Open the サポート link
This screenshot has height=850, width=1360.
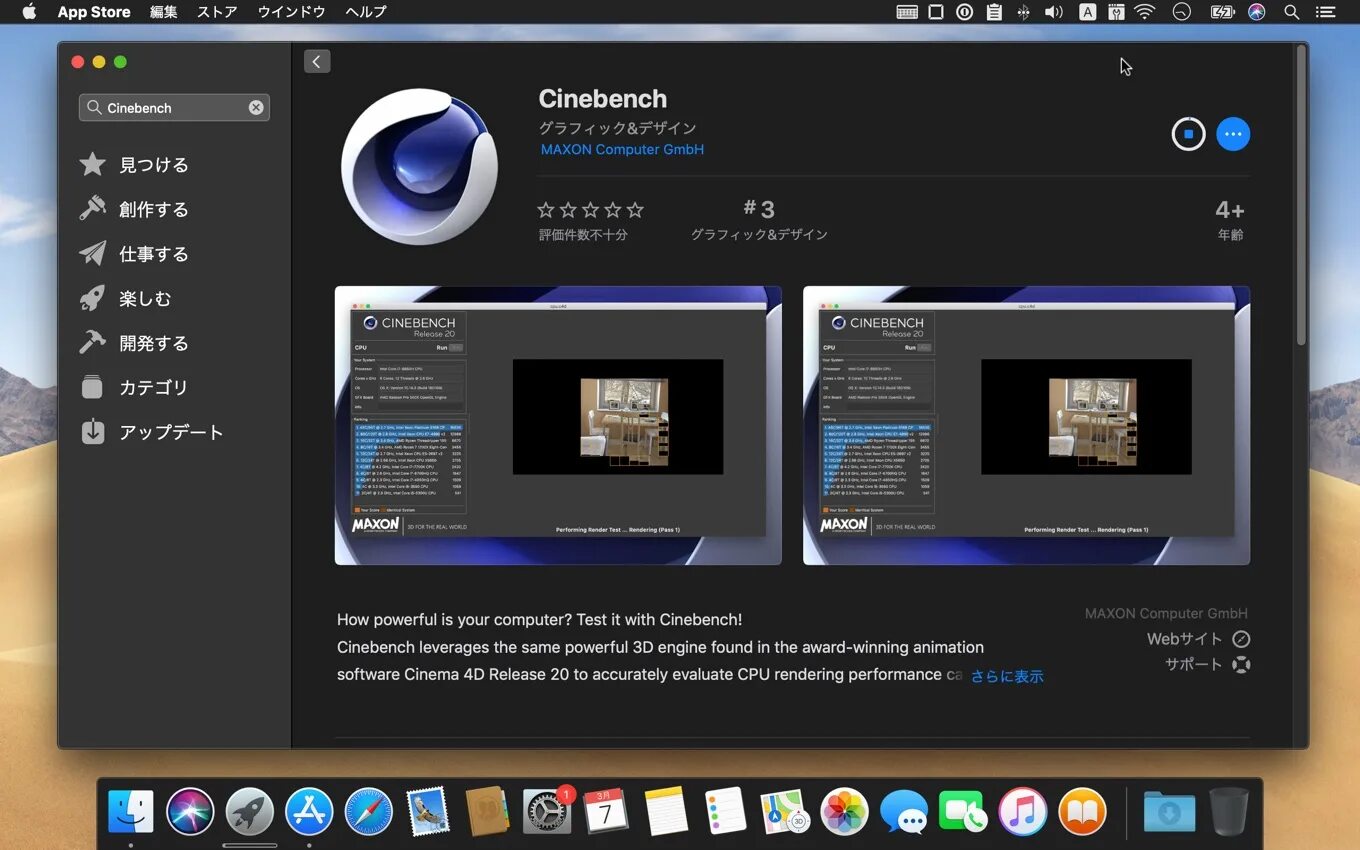tap(1207, 664)
